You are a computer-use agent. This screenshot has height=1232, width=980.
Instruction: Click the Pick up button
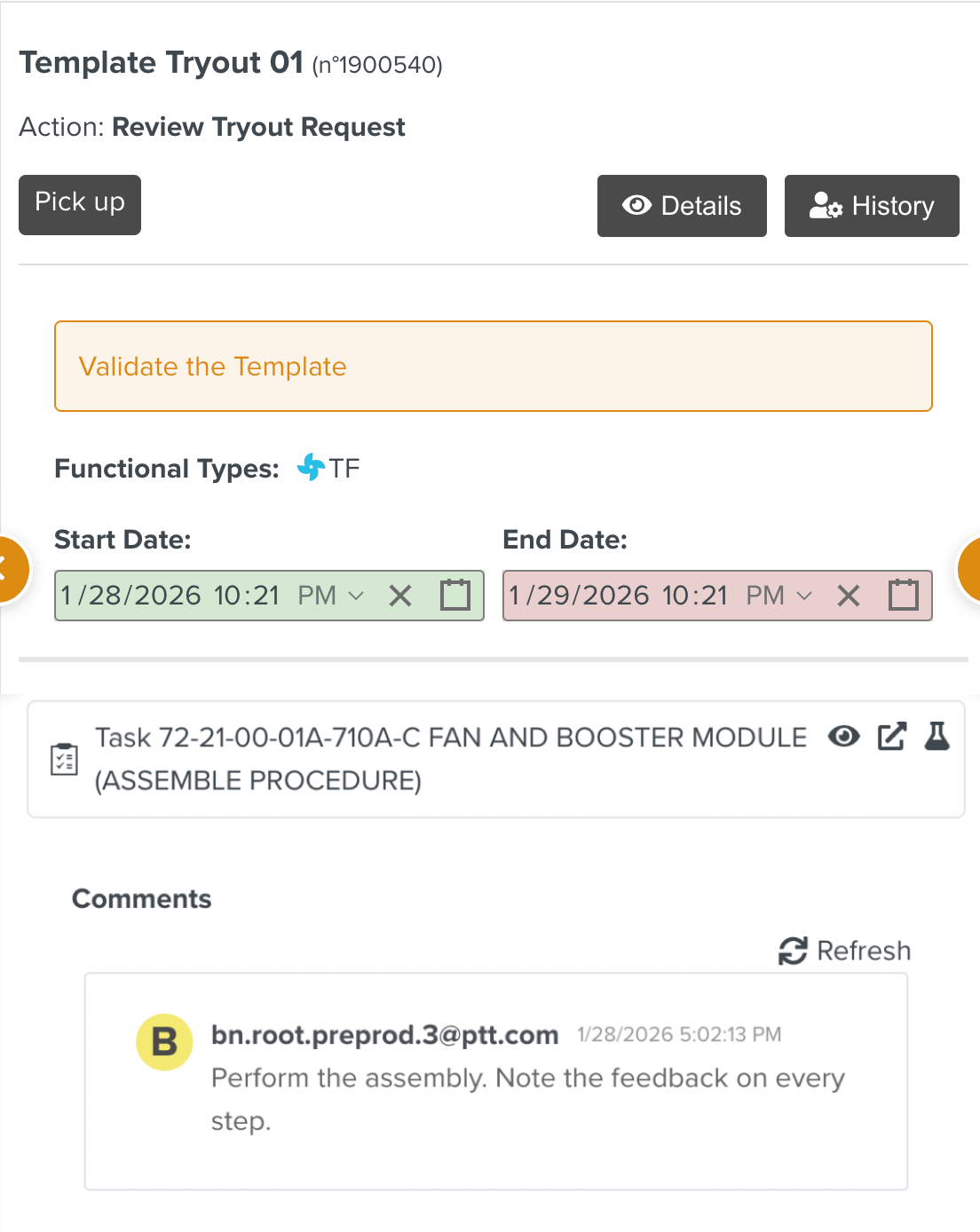click(x=80, y=205)
